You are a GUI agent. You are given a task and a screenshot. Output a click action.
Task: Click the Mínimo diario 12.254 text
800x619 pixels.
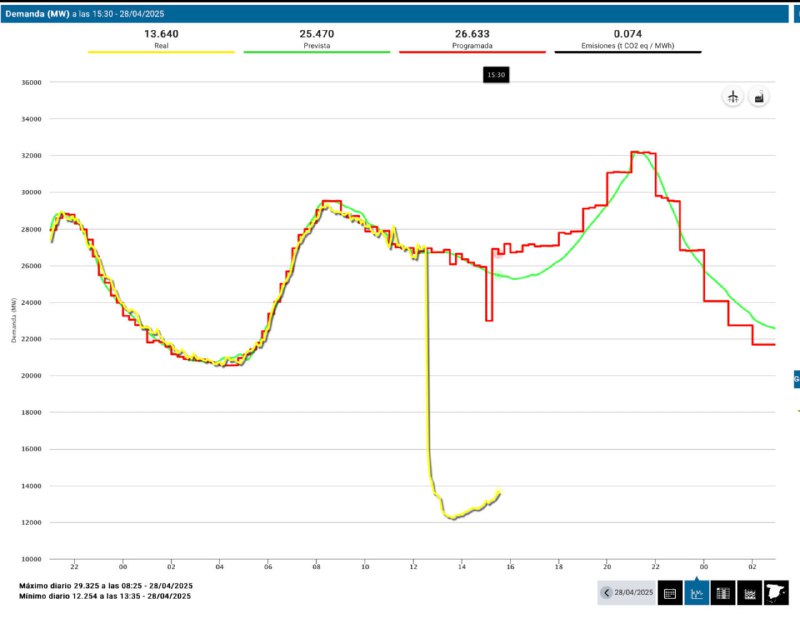tap(105, 596)
